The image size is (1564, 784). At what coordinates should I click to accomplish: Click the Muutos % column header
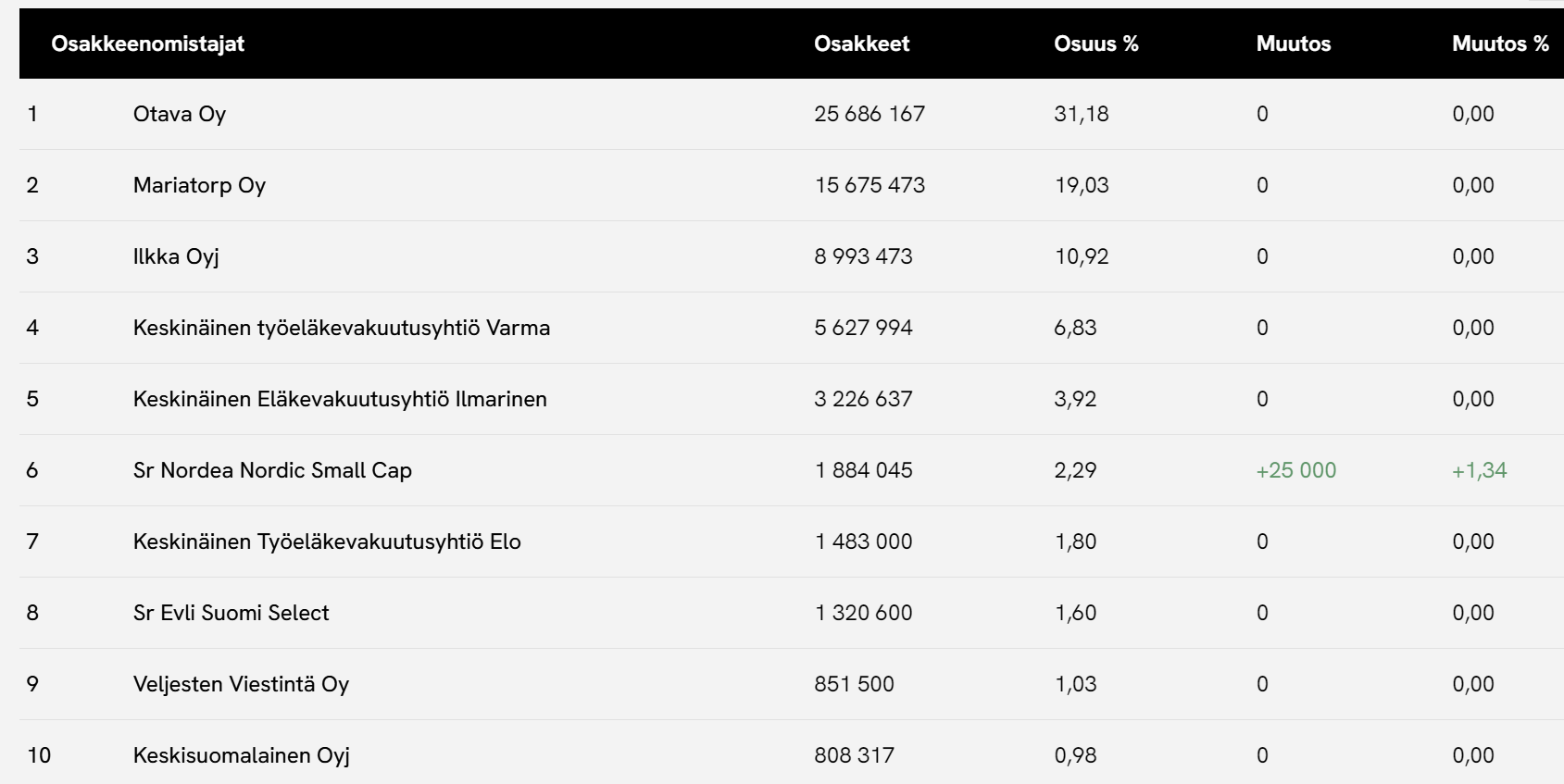(x=1499, y=44)
